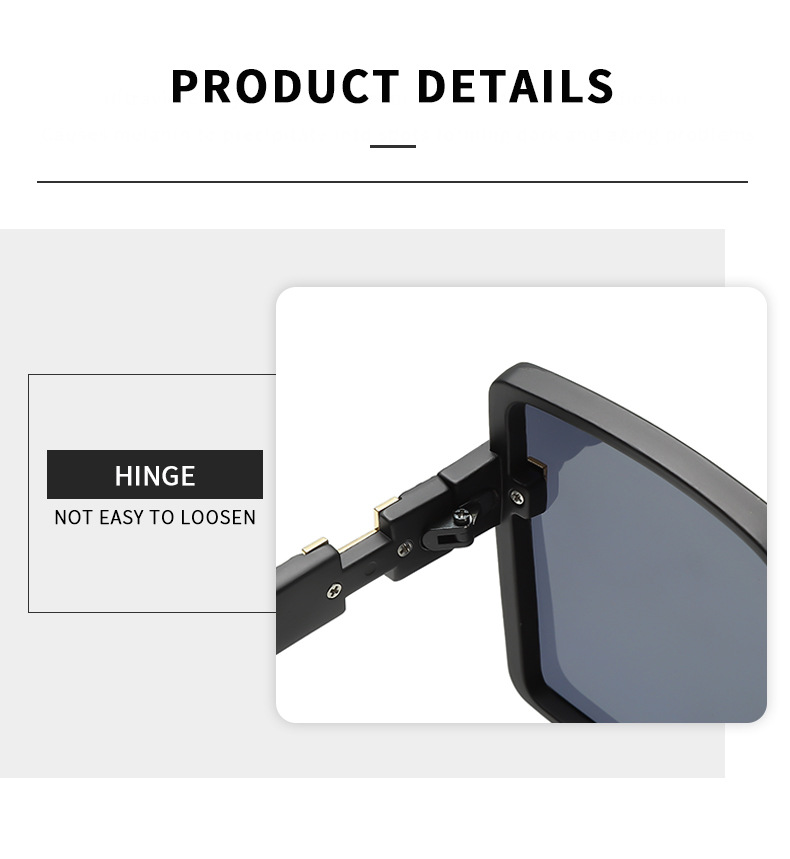Viewport: 790px width, 859px height.
Task: Click the long horizontal divider line
Action: coord(392,181)
